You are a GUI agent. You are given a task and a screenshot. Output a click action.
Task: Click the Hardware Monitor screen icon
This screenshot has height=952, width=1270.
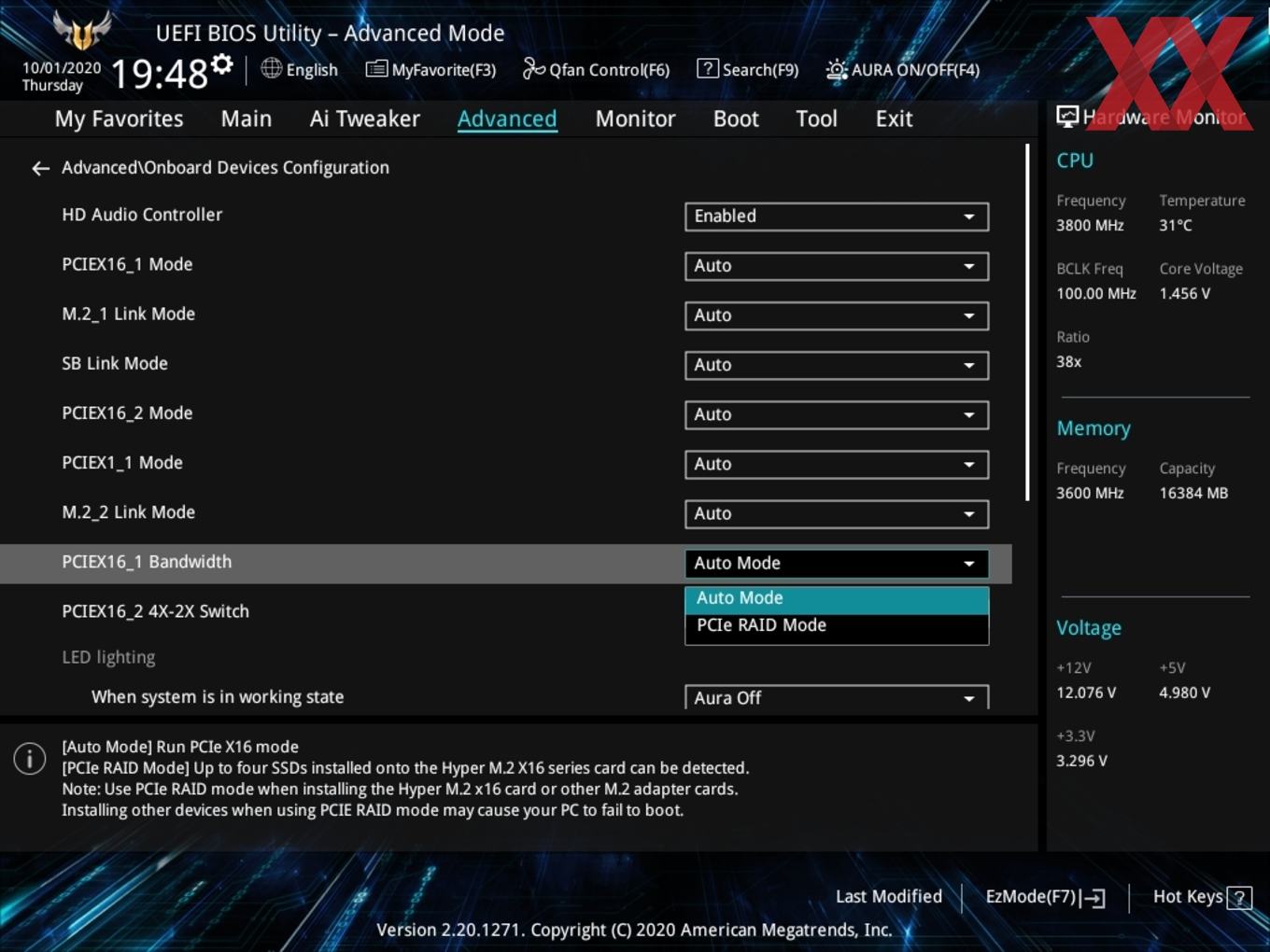click(1067, 117)
